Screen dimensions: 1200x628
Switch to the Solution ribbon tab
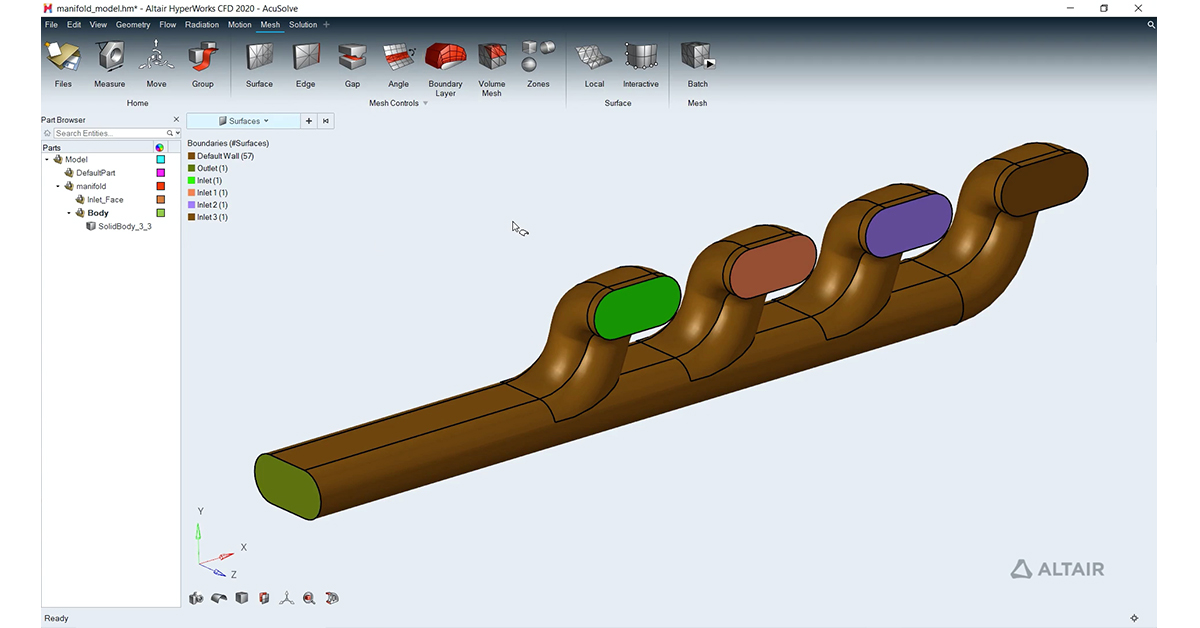[x=302, y=25]
